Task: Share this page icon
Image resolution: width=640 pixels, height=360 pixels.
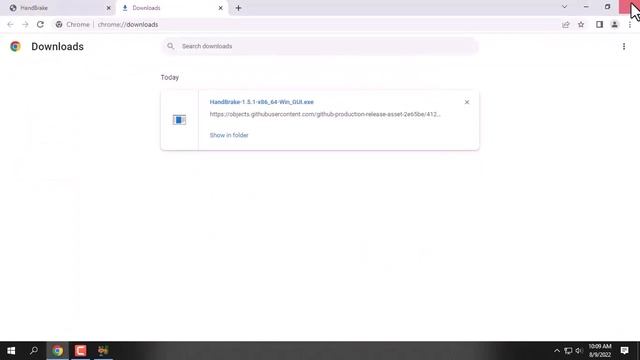Action: (566, 24)
